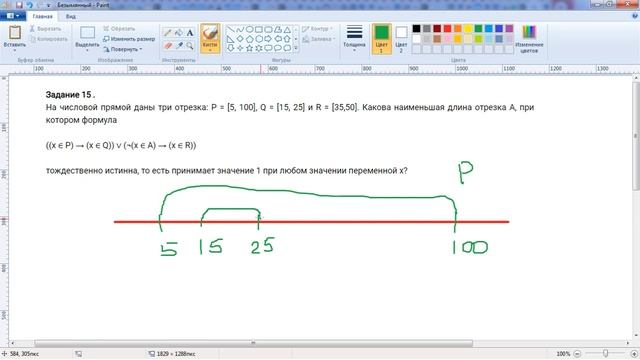Choose the Four-point star shape

coord(240,48)
